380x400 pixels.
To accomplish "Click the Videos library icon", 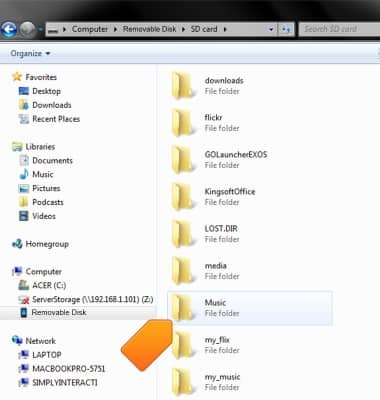I will (x=24, y=216).
